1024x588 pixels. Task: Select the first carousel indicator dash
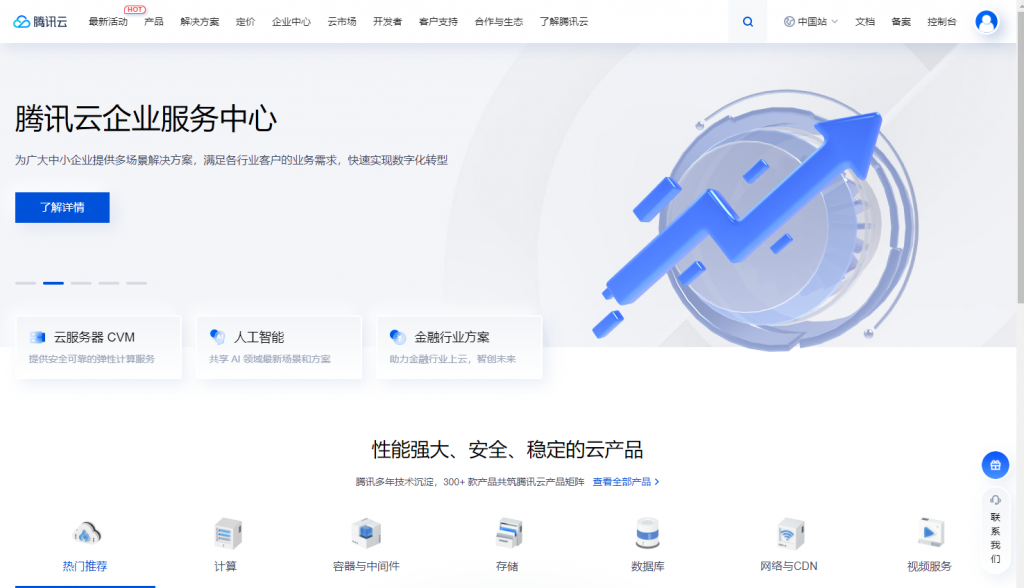point(25,283)
